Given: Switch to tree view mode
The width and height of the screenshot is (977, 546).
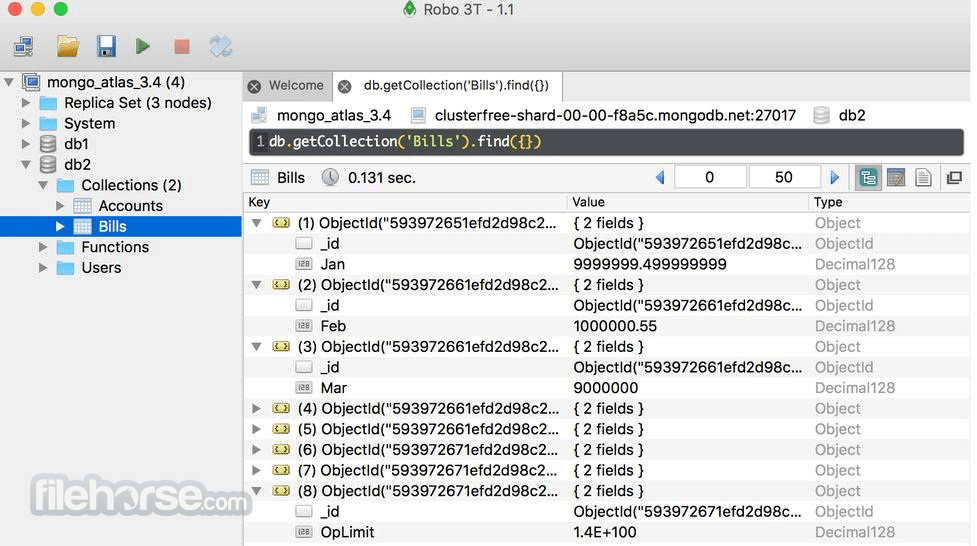Looking at the screenshot, I should click(868, 178).
